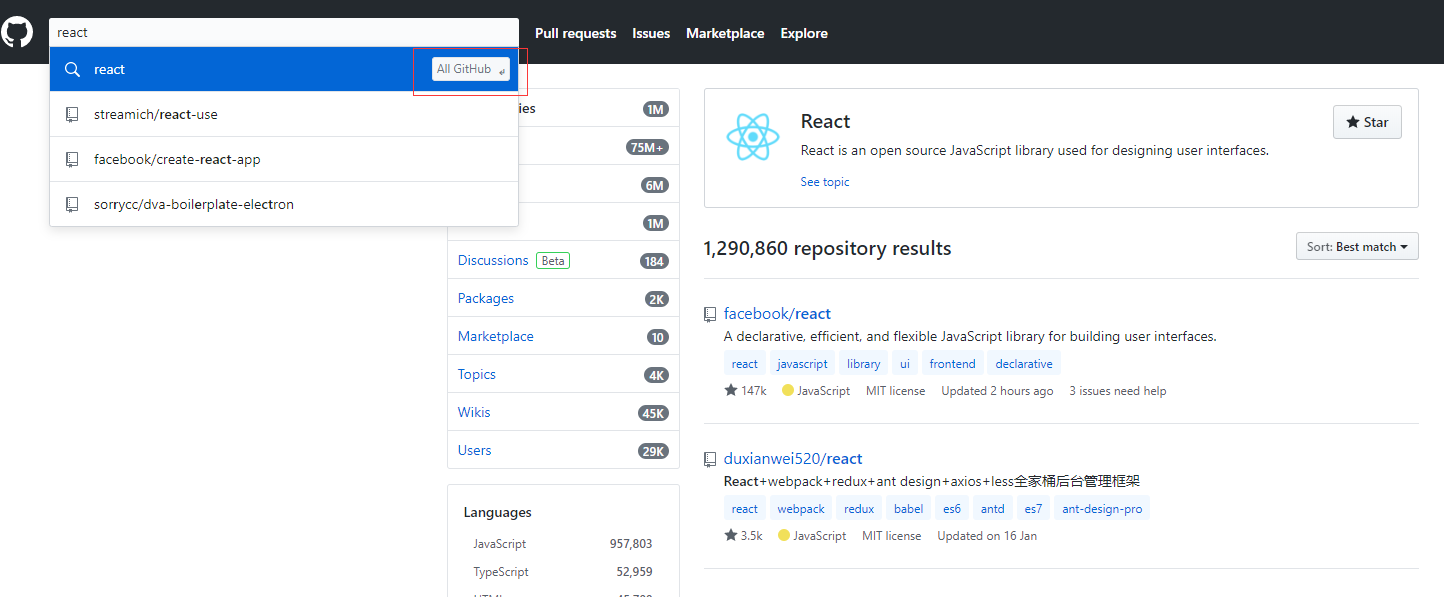Click the library topic tag
Viewport: 1444px width, 597px height.
pyautogui.click(x=864, y=364)
